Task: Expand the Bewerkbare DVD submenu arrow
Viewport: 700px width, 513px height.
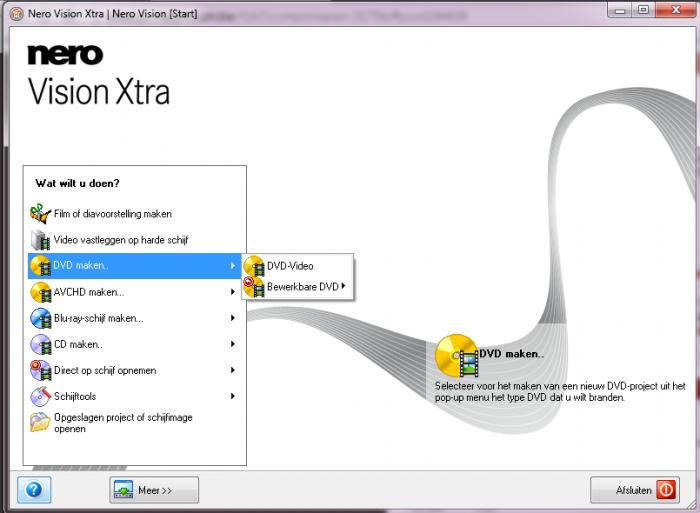Action: point(343,286)
